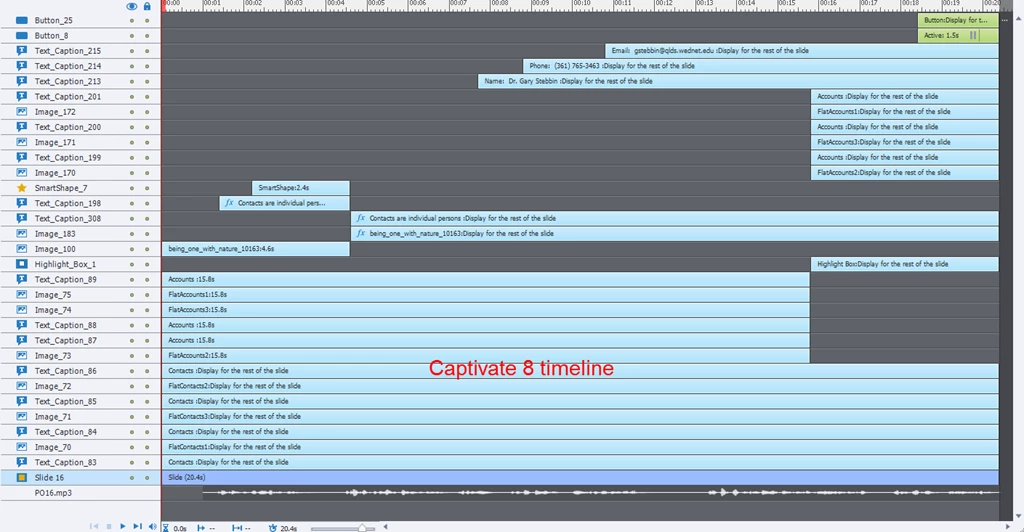Select the being_one_with_nature_10163:4.6s bar
The width and height of the screenshot is (1024, 532).
point(255,249)
